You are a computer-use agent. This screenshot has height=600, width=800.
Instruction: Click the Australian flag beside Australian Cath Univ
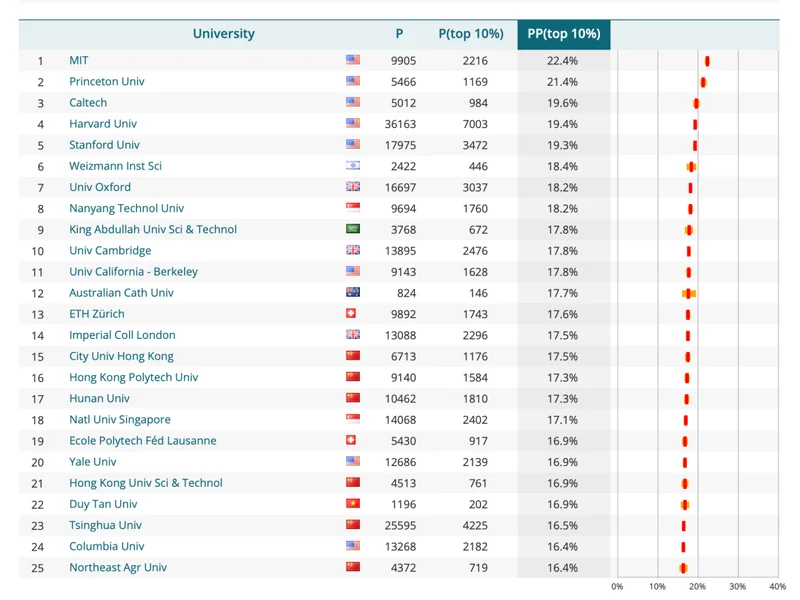coord(352,293)
